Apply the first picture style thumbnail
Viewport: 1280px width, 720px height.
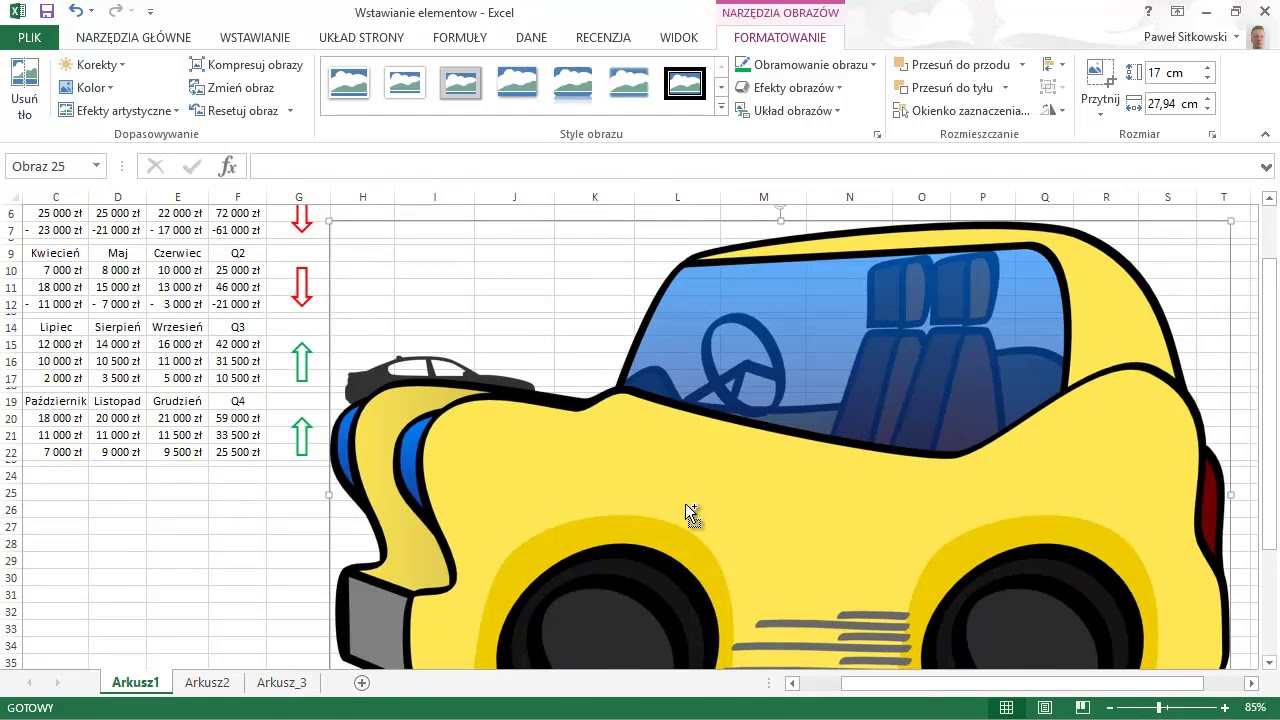coord(348,83)
